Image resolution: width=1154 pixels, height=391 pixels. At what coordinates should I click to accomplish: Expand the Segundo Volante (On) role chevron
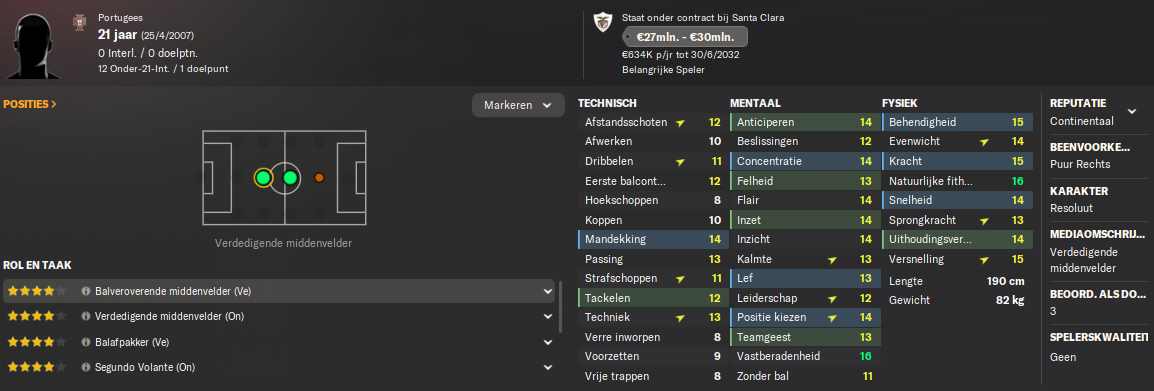(548, 367)
